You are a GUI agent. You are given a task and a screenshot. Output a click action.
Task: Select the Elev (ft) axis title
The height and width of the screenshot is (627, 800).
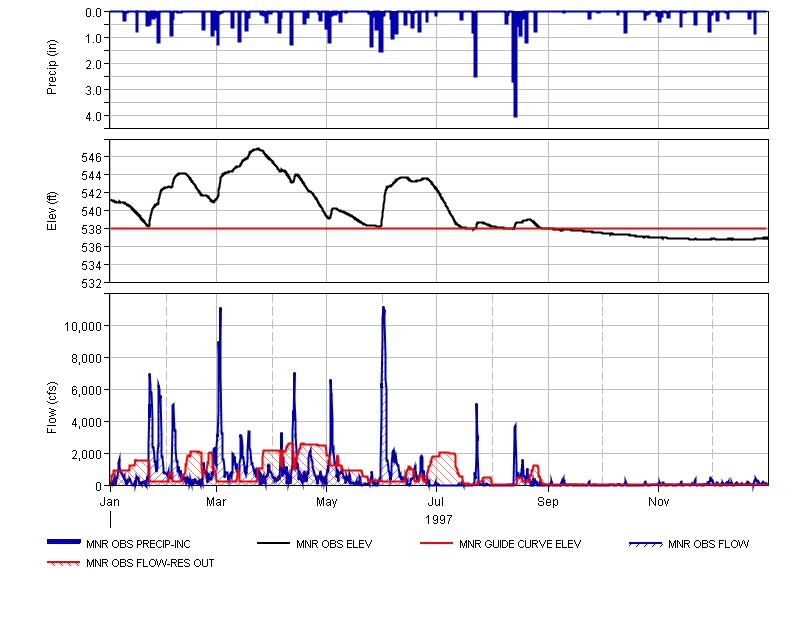pyautogui.click(x=52, y=211)
